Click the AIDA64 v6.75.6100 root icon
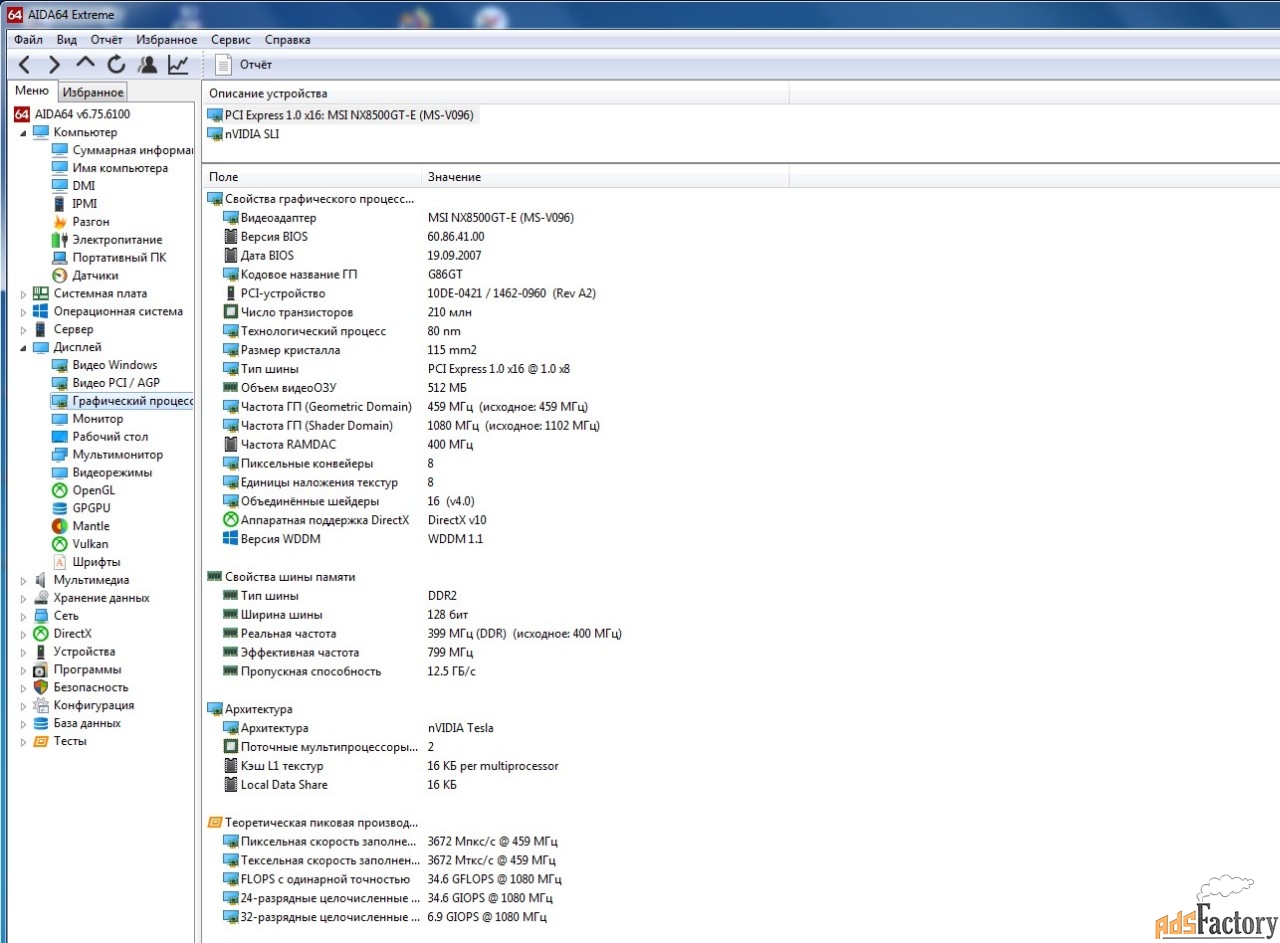1280x943 pixels. click(22, 114)
